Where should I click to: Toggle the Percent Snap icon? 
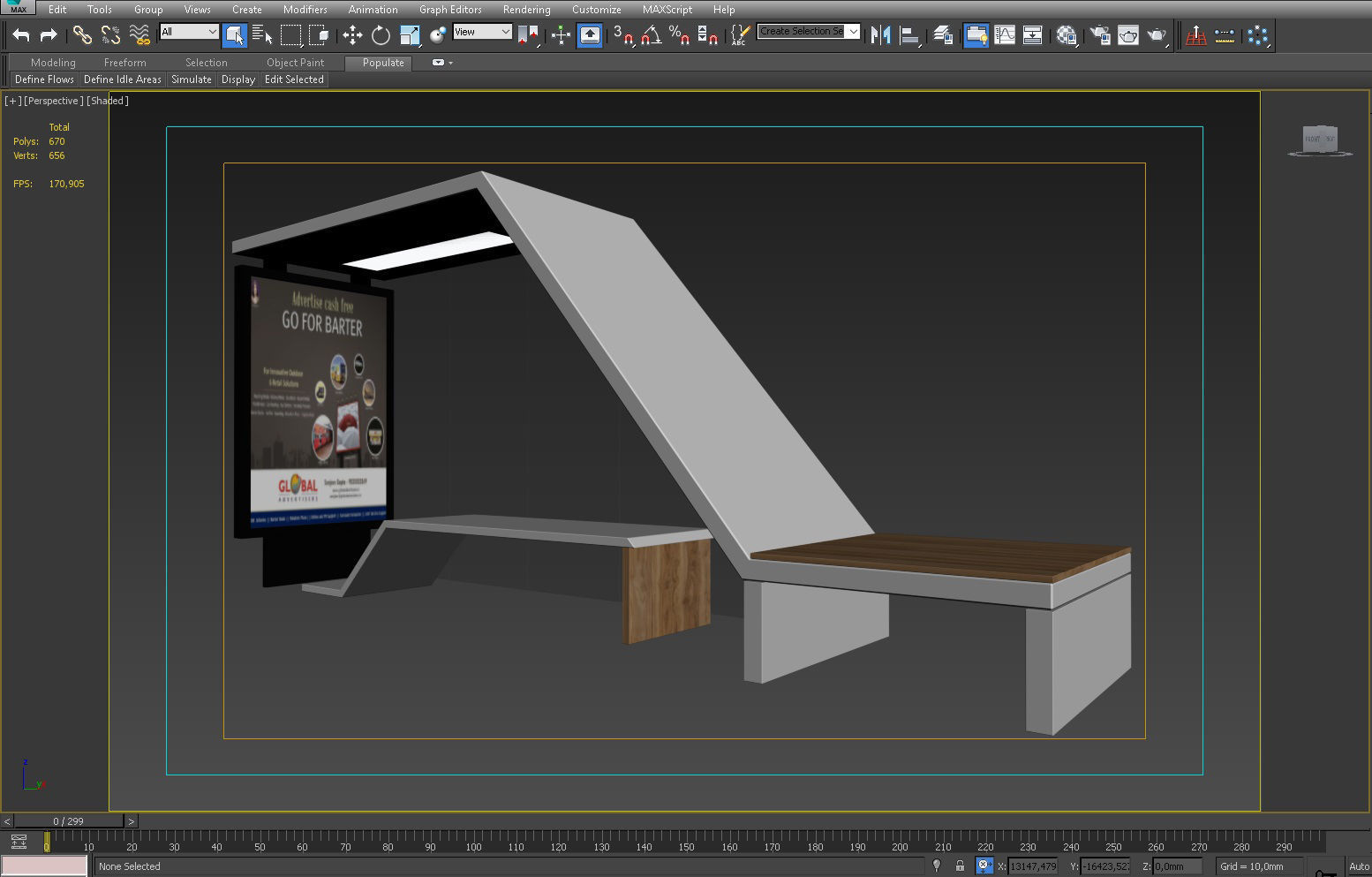point(679,35)
